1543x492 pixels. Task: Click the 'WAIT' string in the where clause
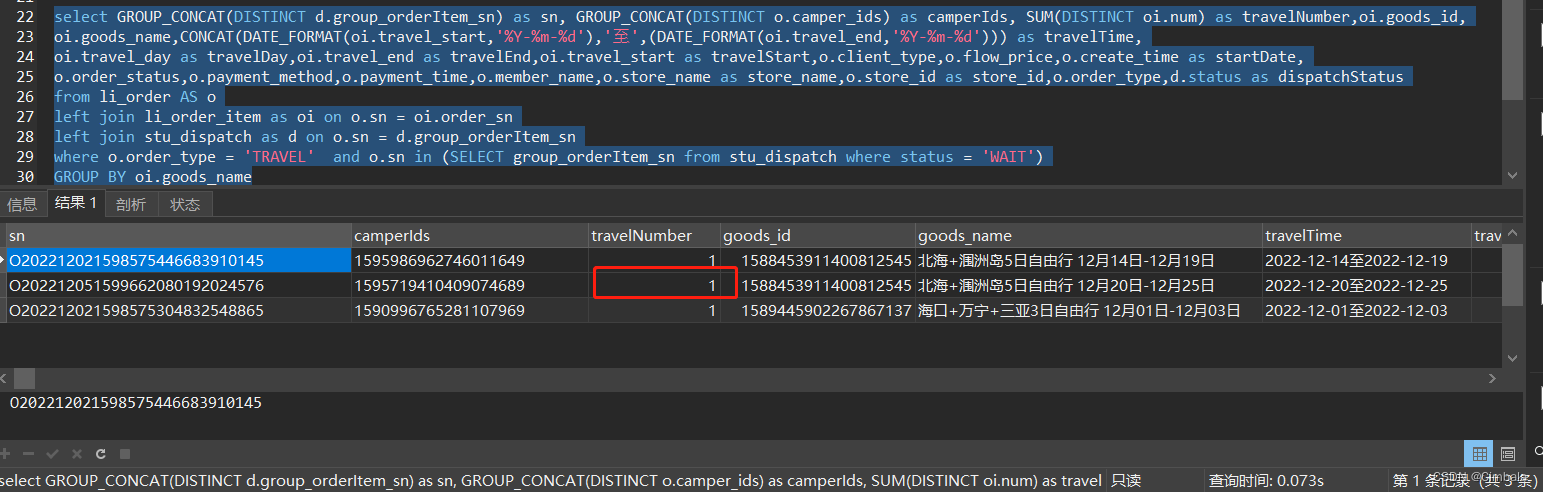click(x=1009, y=157)
